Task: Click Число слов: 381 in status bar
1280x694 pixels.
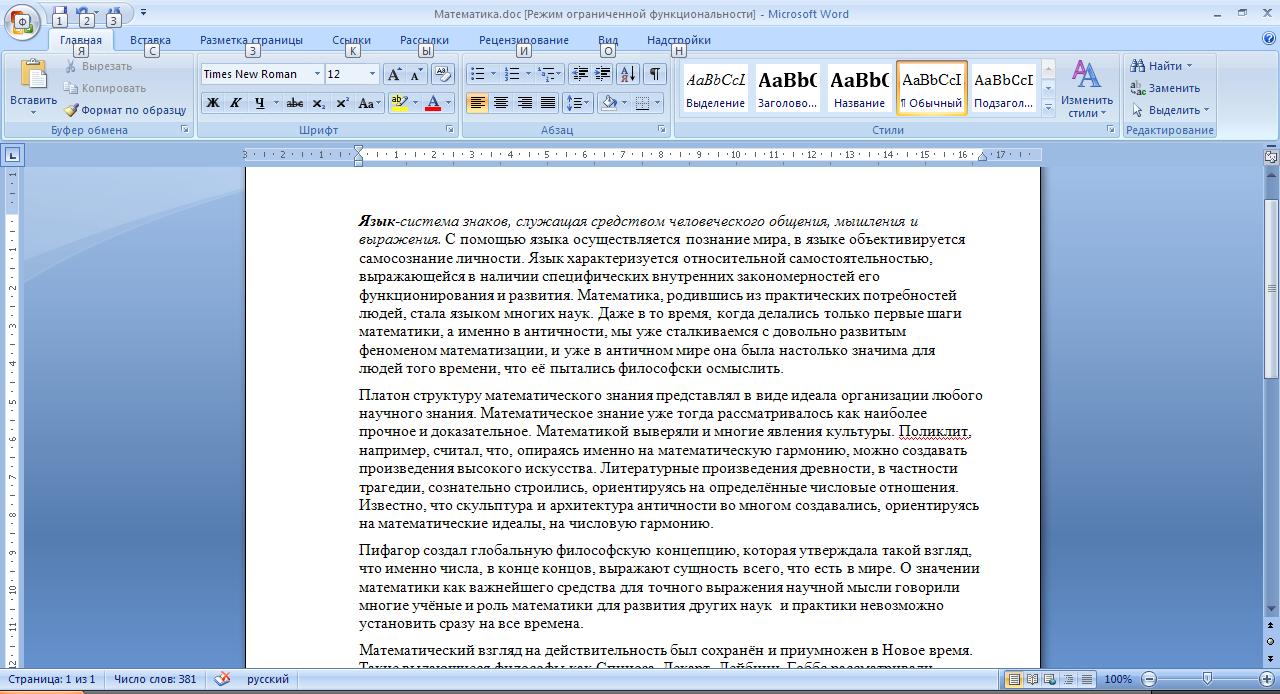Action: point(154,679)
